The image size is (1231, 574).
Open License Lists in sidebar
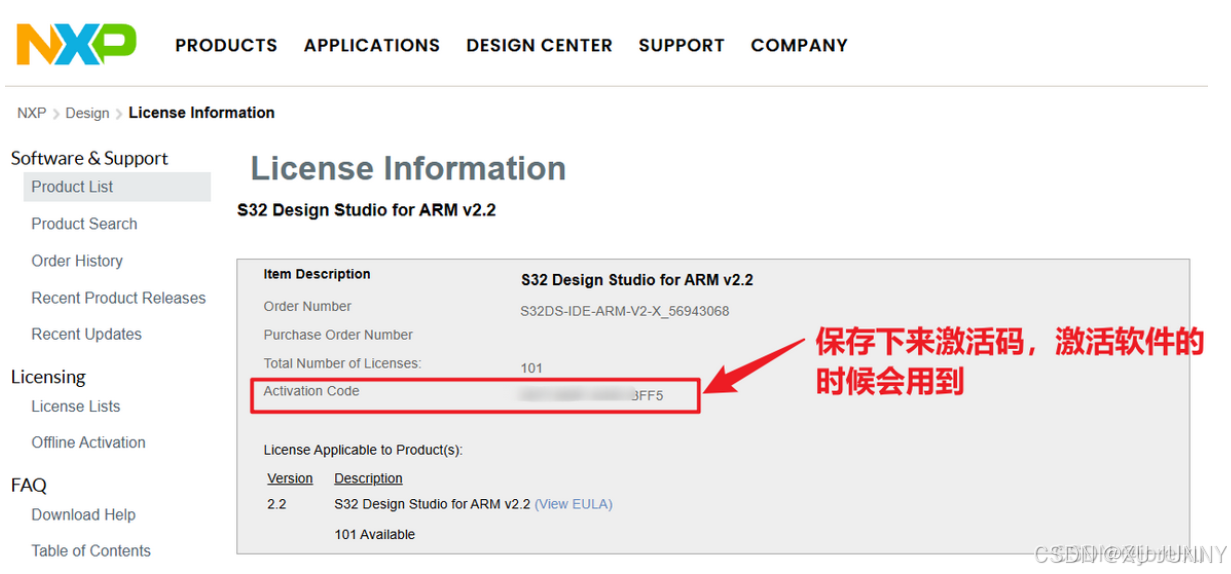[x=75, y=406]
